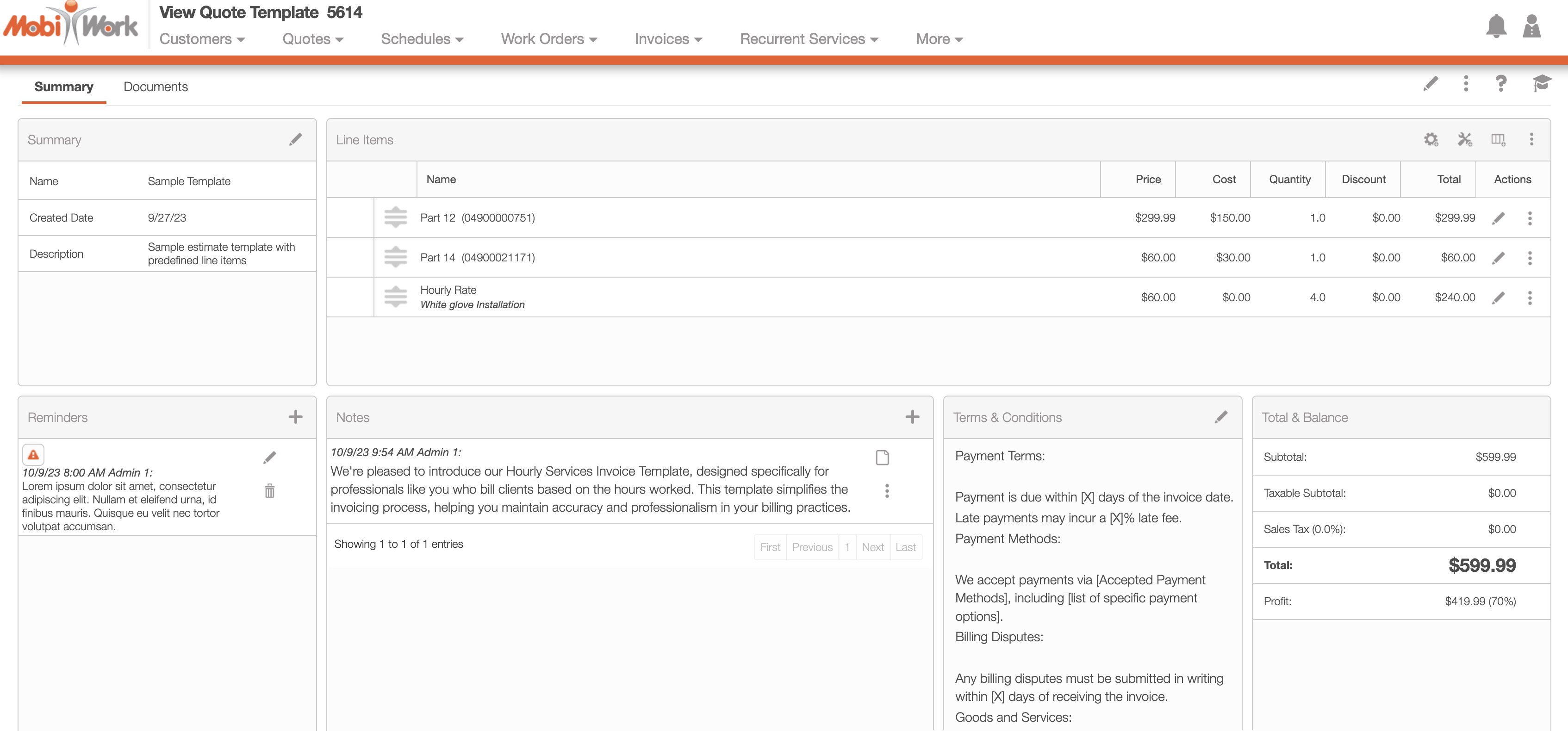
Task: Delete the reminder with the trash icon
Action: [x=270, y=490]
